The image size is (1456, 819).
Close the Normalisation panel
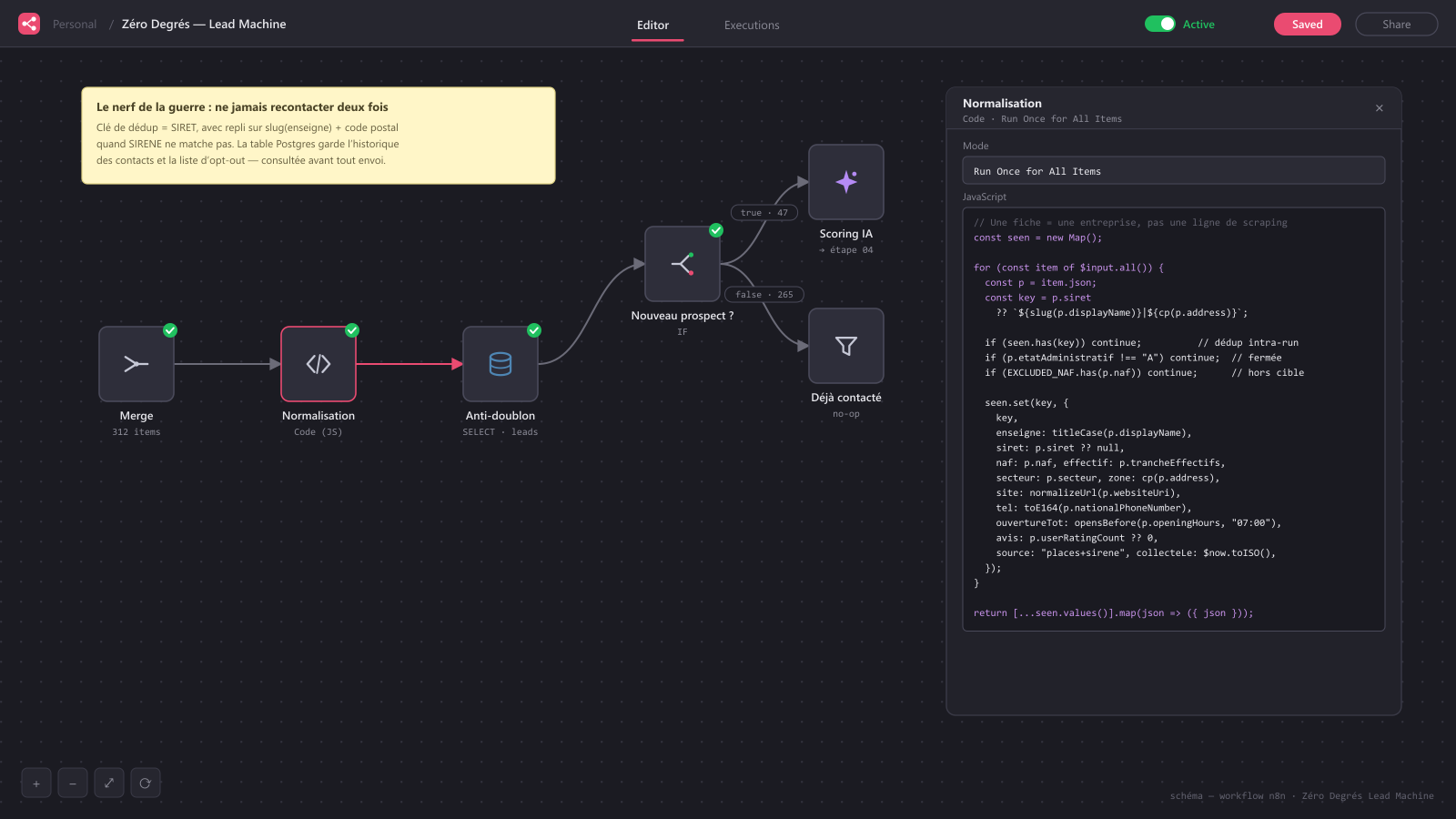(1380, 108)
